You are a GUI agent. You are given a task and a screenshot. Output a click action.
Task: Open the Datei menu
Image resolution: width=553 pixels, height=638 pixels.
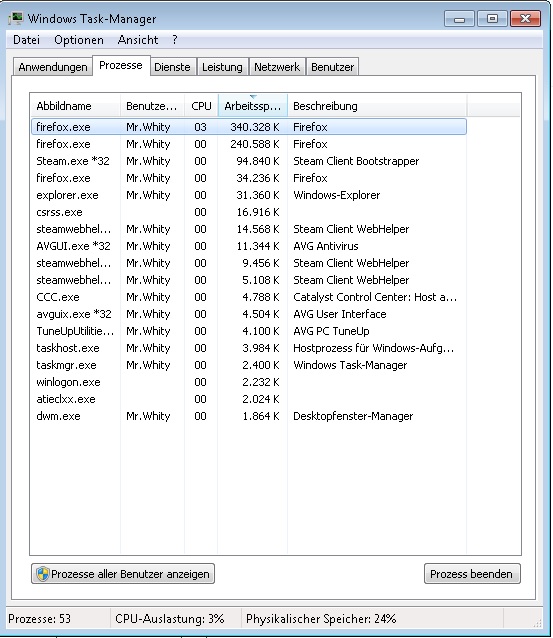coord(26,40)
